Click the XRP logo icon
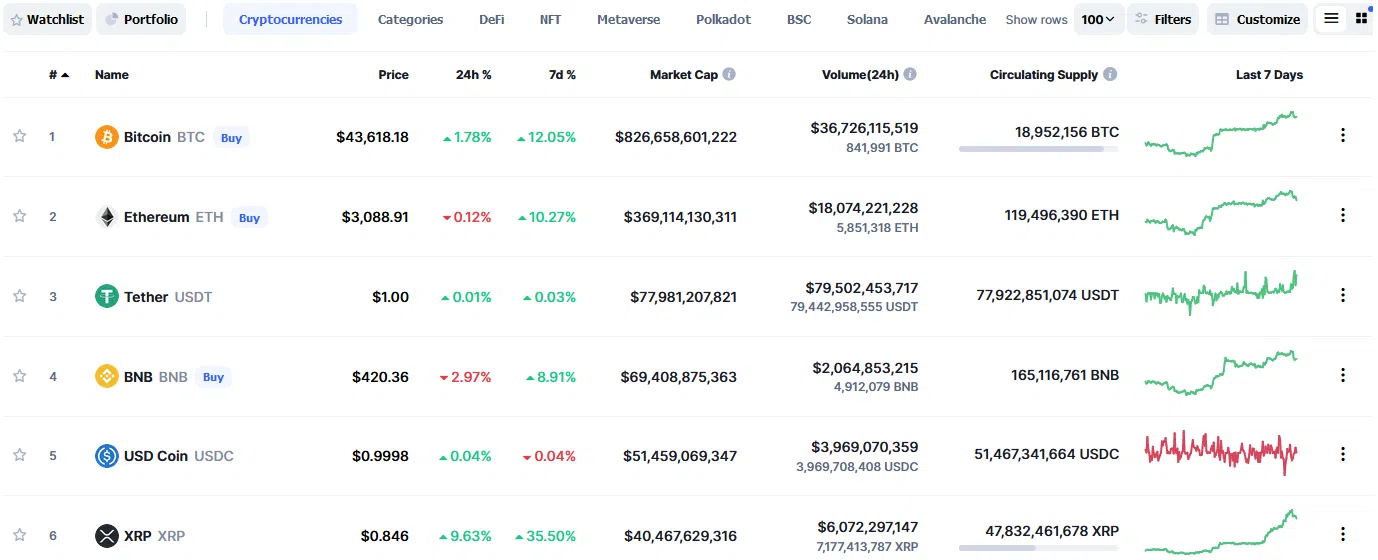 [x=107, y=536]
